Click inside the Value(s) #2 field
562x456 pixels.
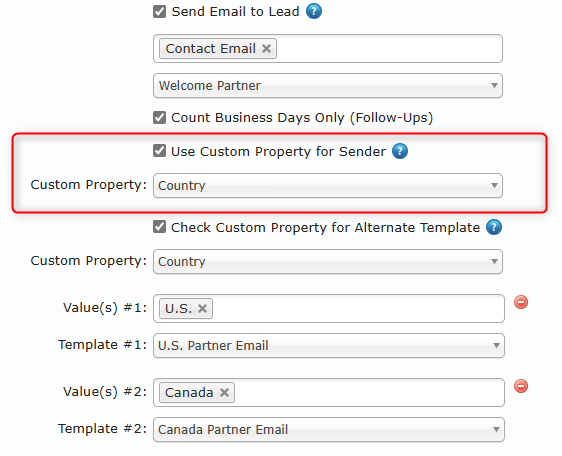pyautogui.click(x=369, y=392)
